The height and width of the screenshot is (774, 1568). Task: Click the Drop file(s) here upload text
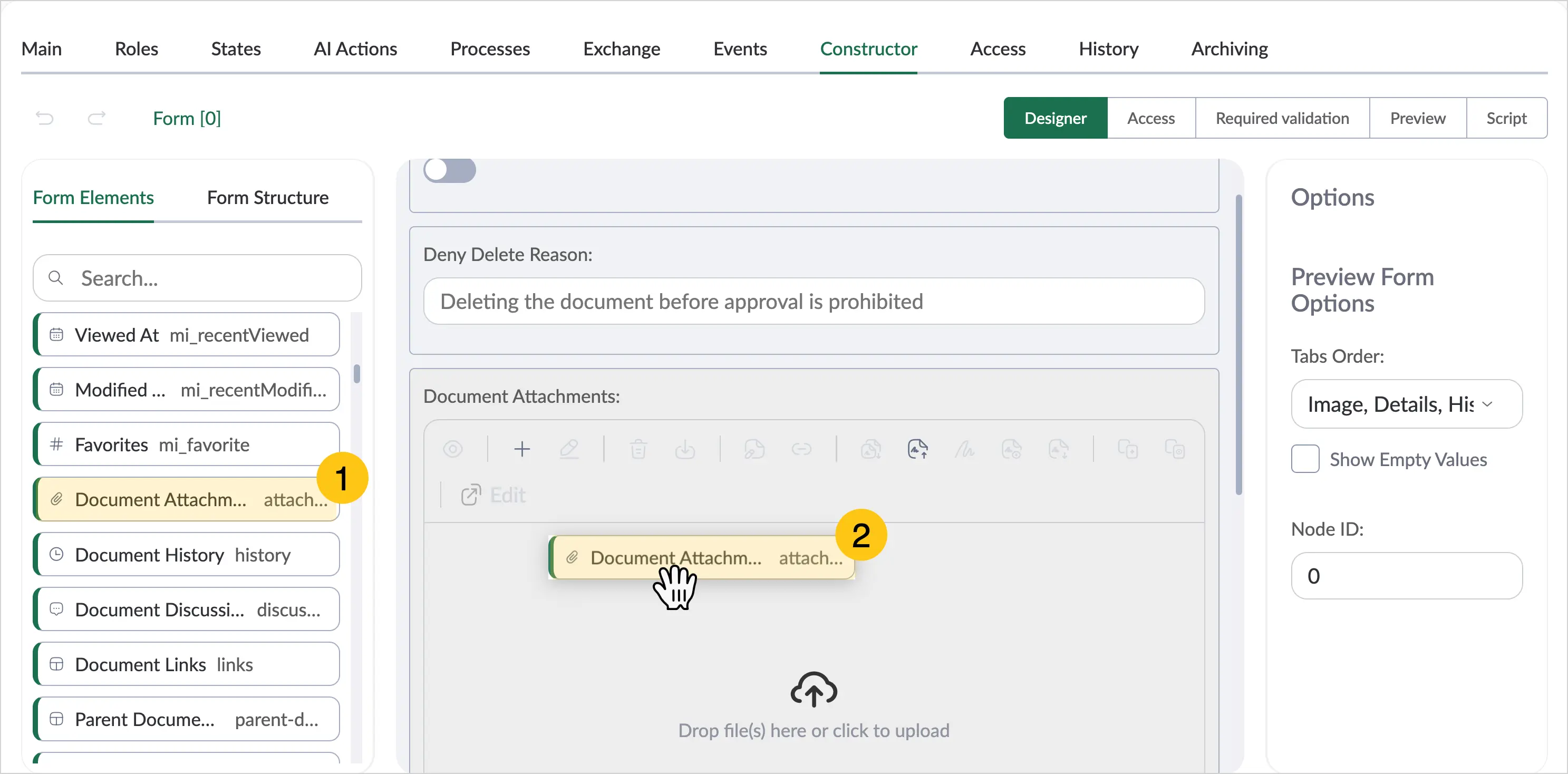point(814,730)
